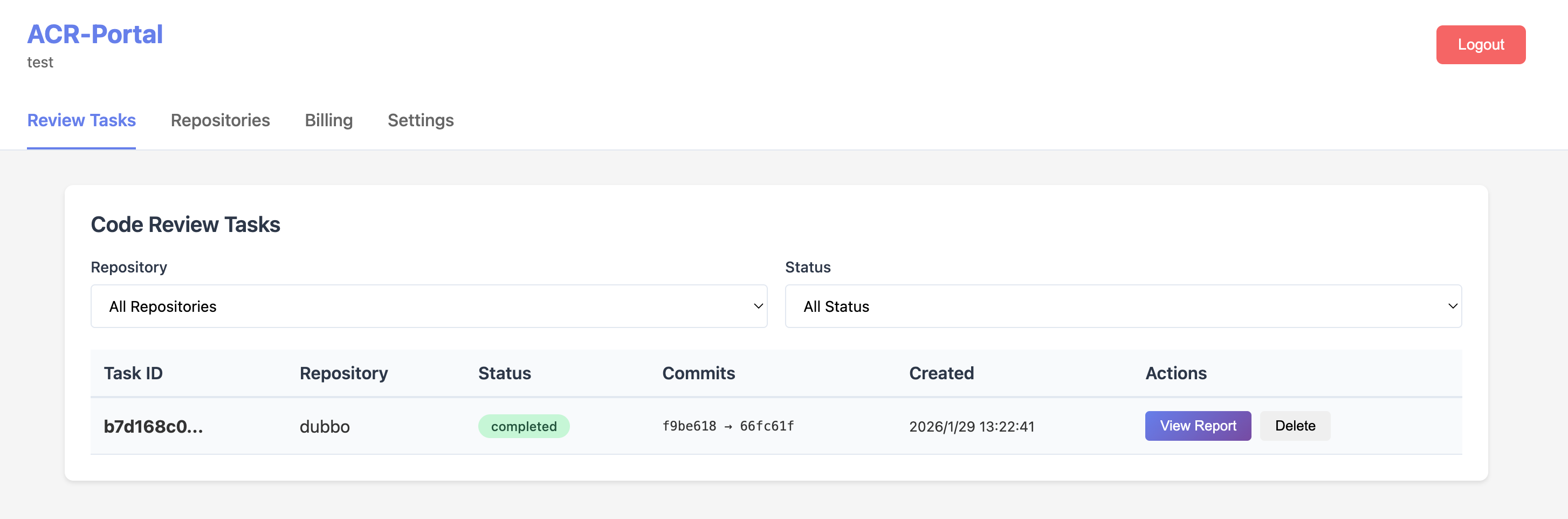Click the created timestamp 2026/1/29 13:22:41
The height and width of the screenshot is (519, 1568).
(972, 426)
